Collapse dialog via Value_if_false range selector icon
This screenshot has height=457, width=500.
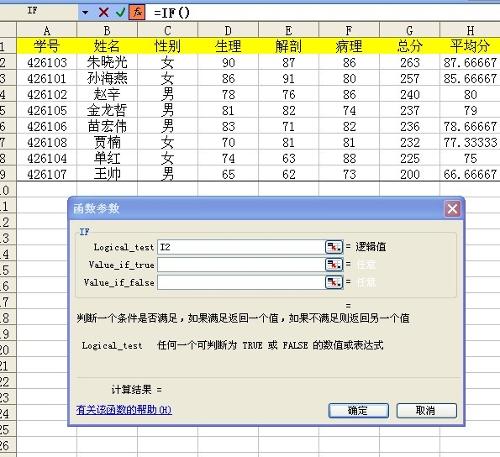click(x=334, y=282)
